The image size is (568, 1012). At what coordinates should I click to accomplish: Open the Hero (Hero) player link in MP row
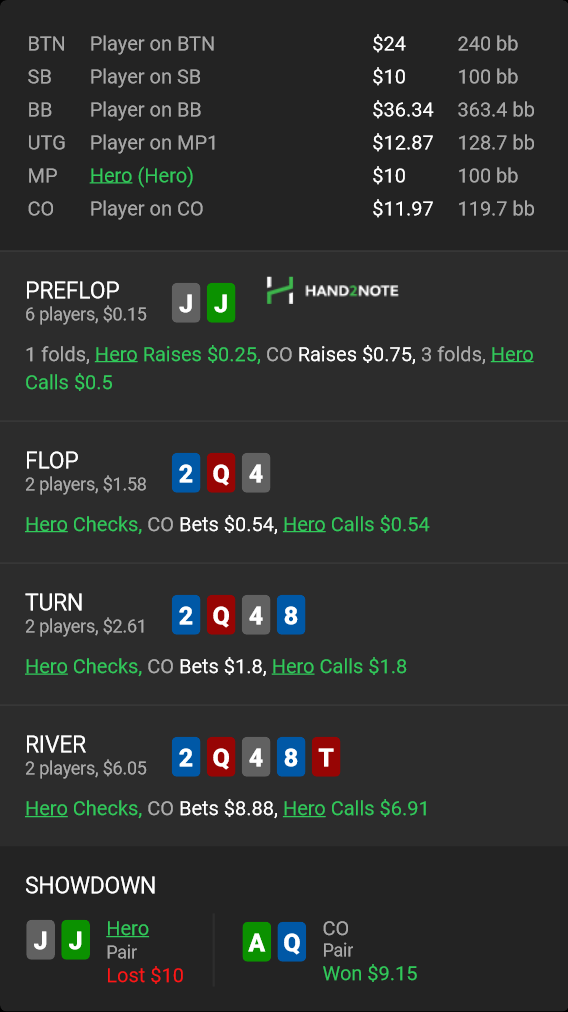pyautogui.click(x=141, y=176)
